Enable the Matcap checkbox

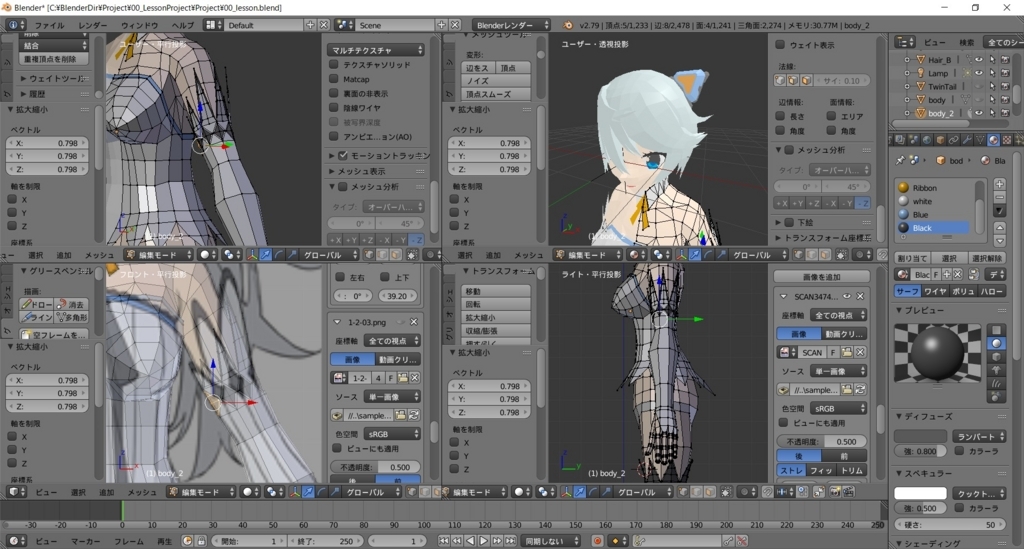coord(334,78)
